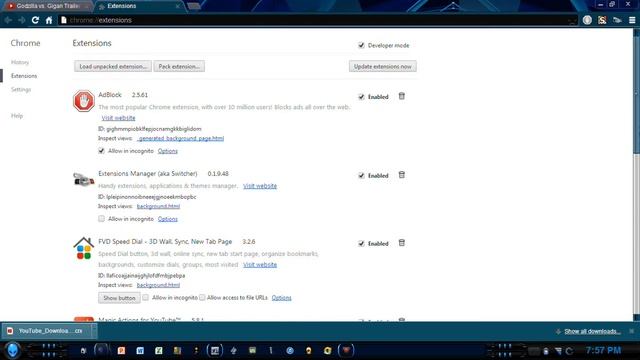Select Extensions in the Chrome sidebar

(x=24, y=76)
